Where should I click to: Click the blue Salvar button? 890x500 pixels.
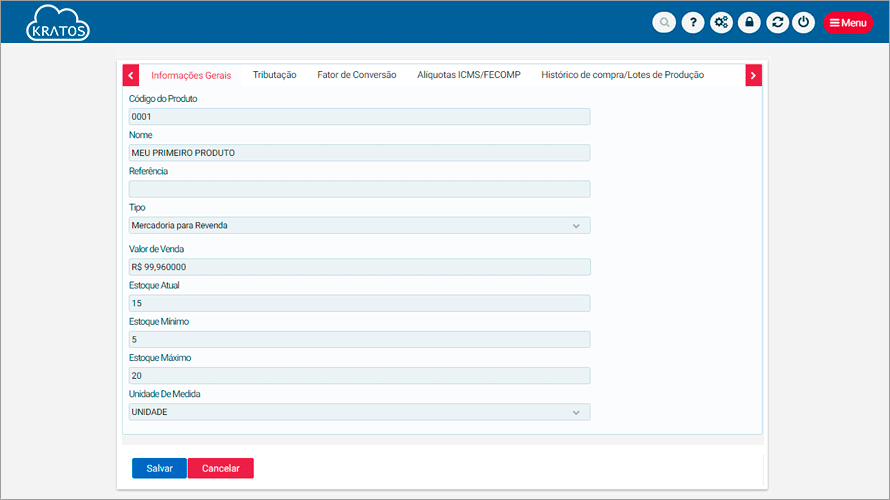[x=159, y=468]
